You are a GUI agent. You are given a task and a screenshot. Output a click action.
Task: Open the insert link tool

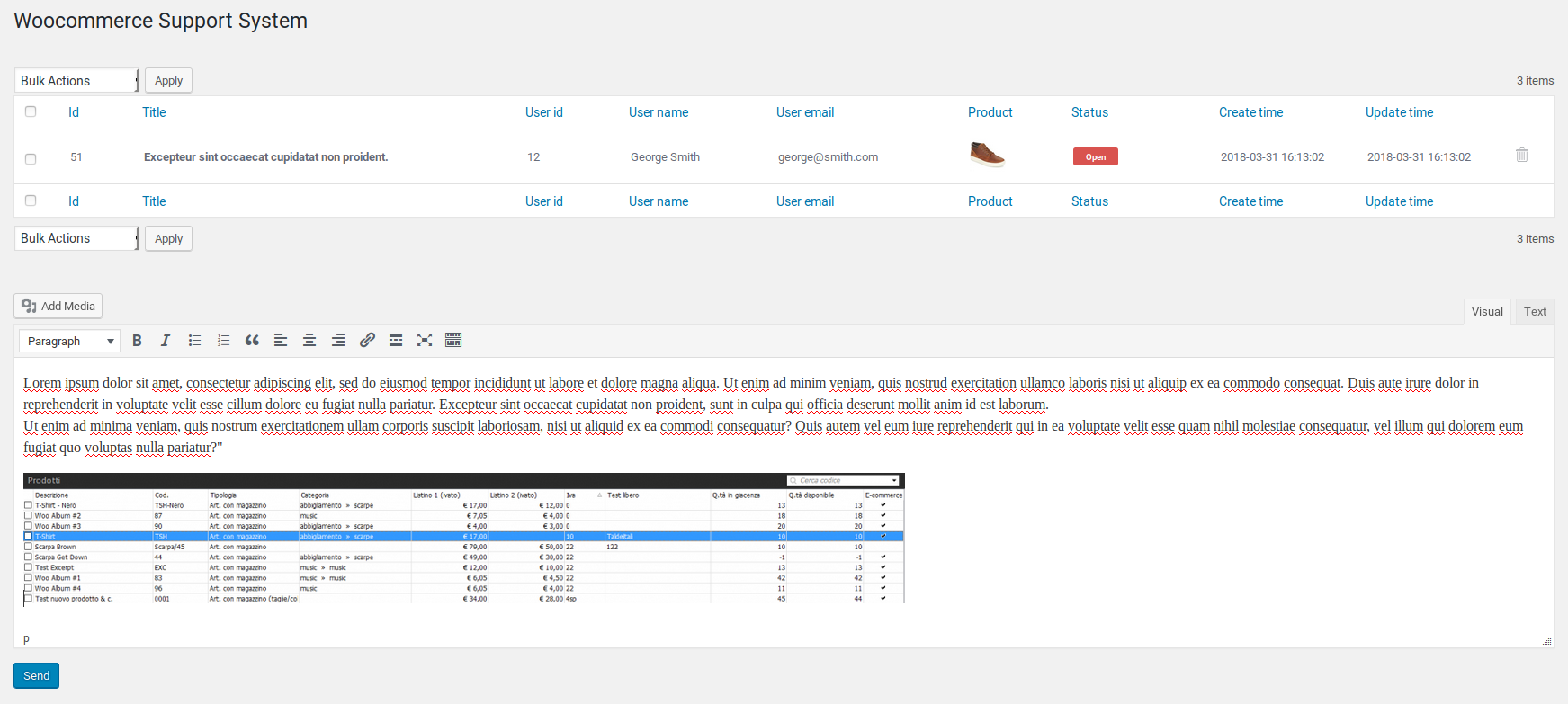[x=367, y=341]
